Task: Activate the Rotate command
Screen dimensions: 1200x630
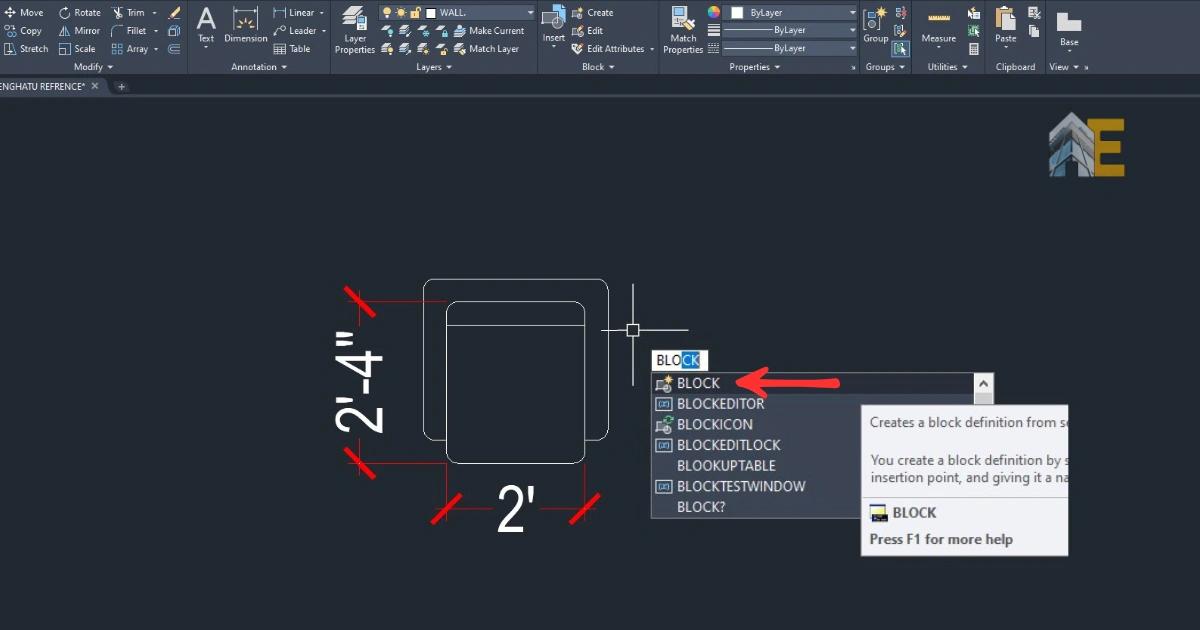Action: click(x=80, y=12)
